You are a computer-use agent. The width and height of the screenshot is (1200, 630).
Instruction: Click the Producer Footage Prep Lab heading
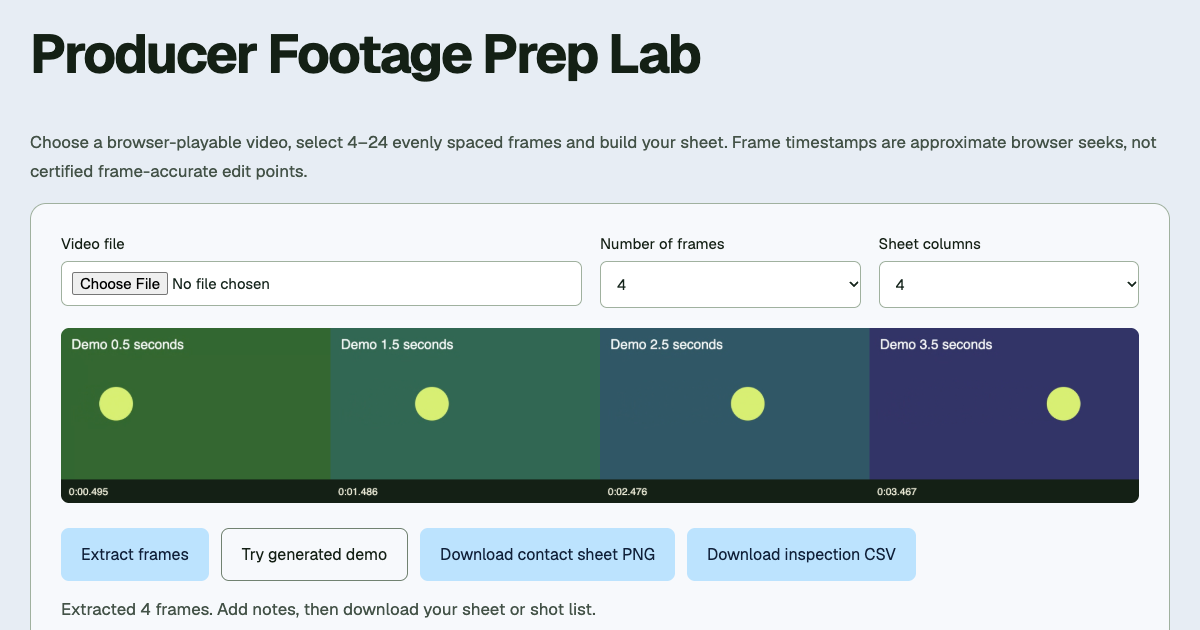click(366, 54)
